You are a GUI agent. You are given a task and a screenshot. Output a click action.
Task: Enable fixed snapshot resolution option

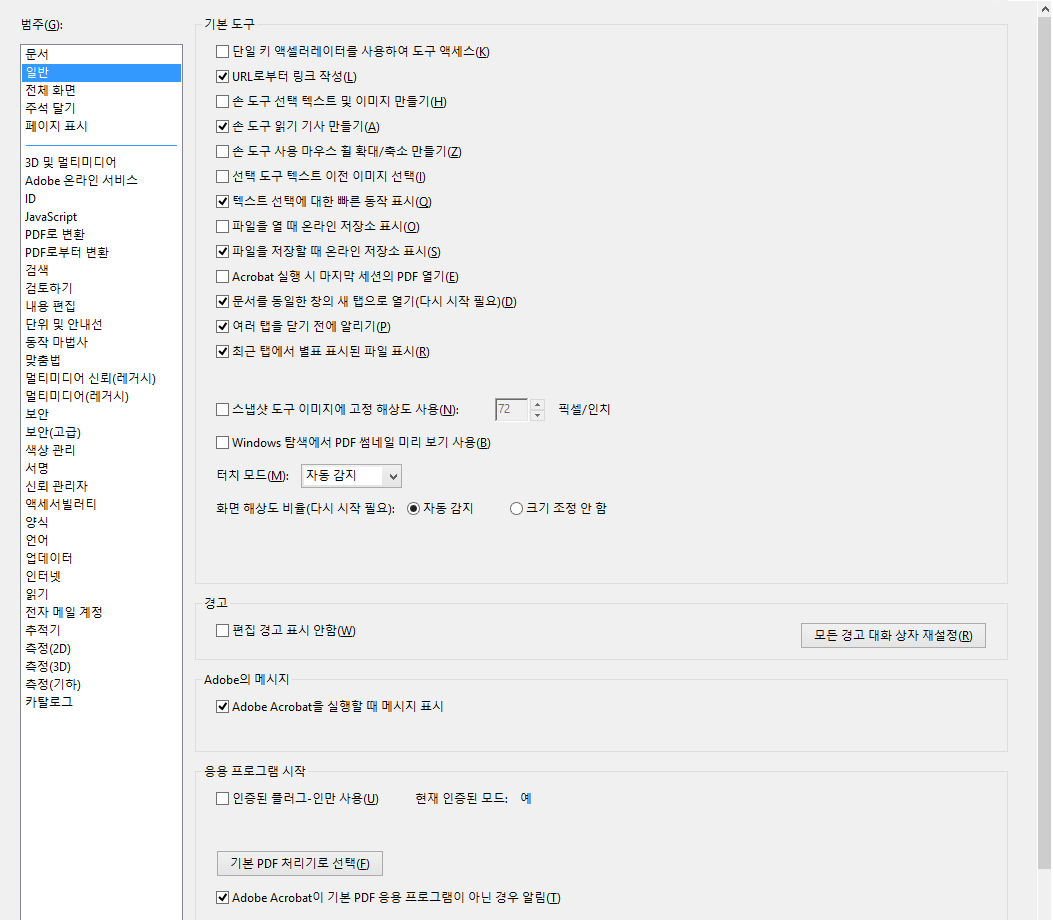tap(222, 409)
